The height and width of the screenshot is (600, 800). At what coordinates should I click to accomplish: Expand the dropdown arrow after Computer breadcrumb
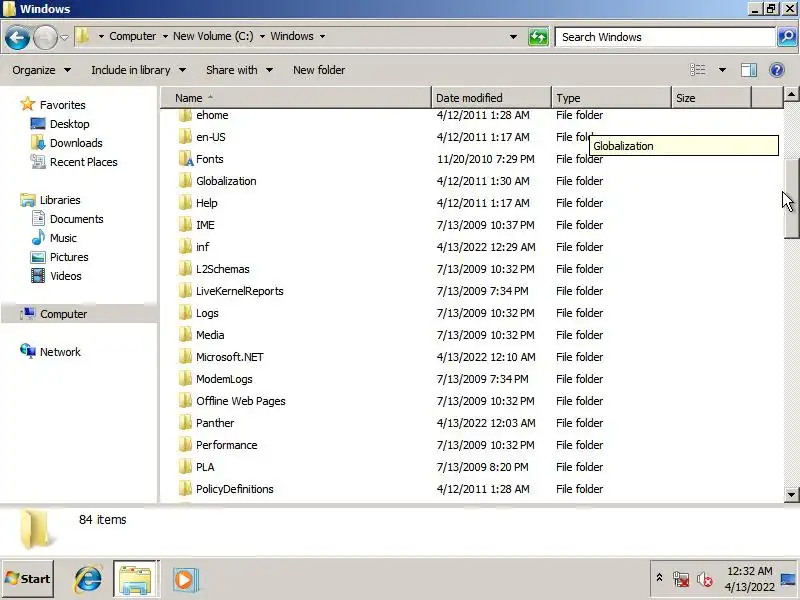pos(165,36)
